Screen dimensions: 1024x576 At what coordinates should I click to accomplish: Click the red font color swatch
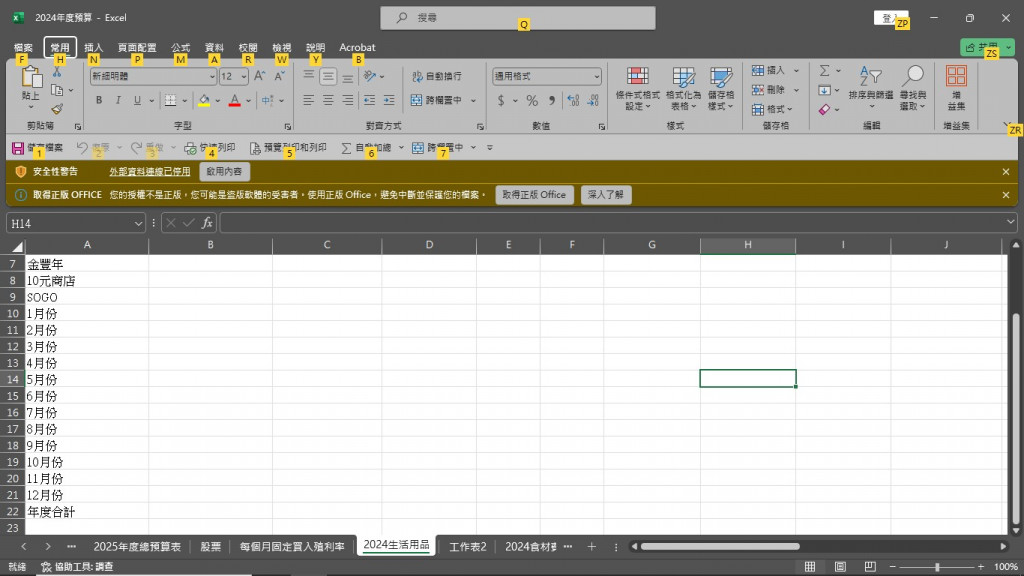234,101
